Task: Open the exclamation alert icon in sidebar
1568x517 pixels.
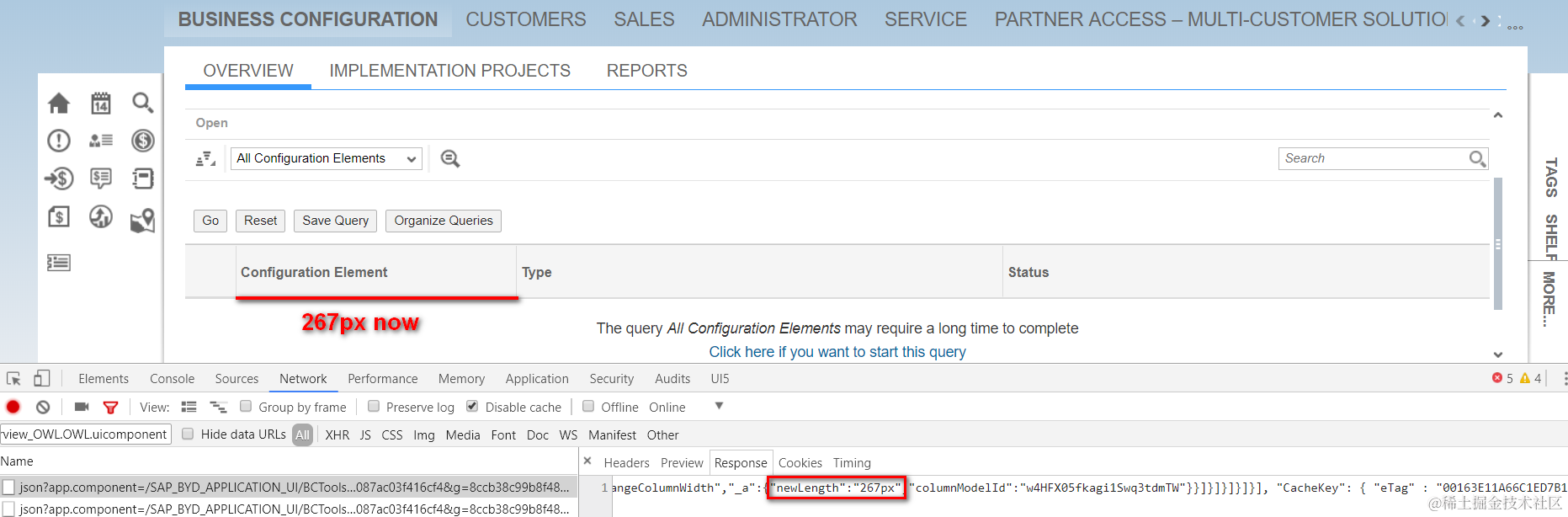Action: click(59, 141)
